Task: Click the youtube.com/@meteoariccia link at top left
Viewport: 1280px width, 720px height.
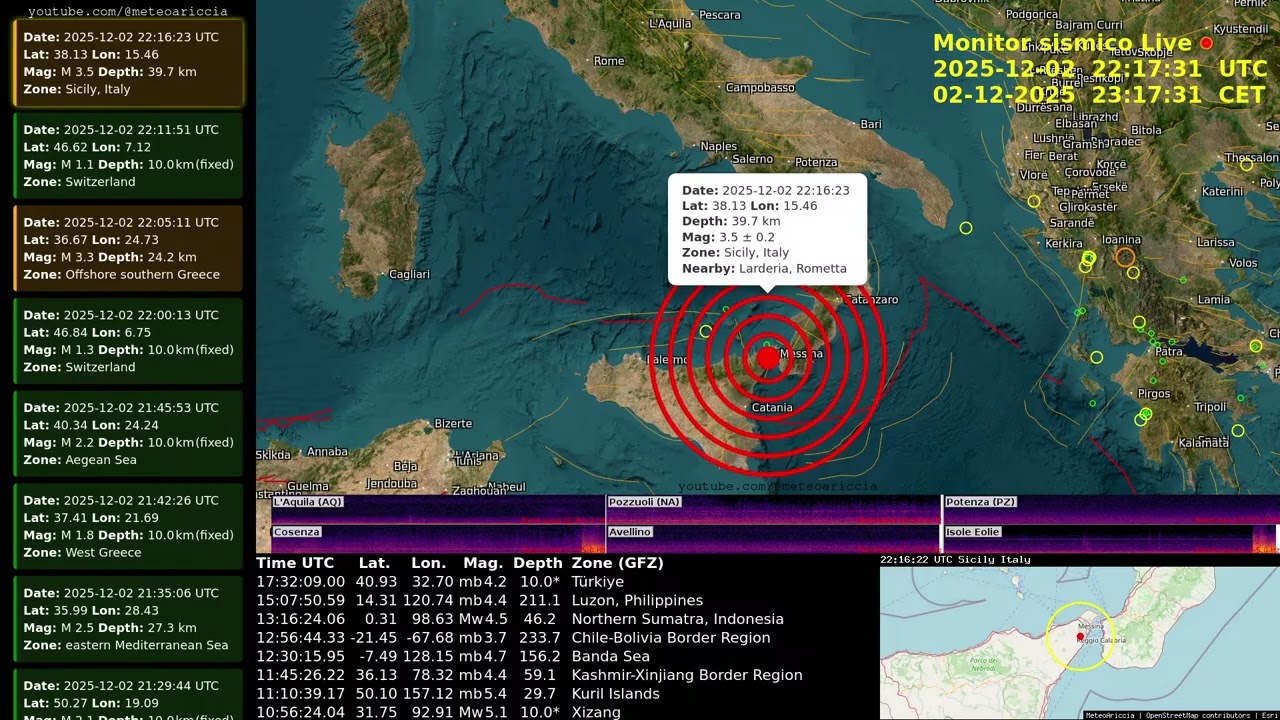Action: click(x=128, y=12)
